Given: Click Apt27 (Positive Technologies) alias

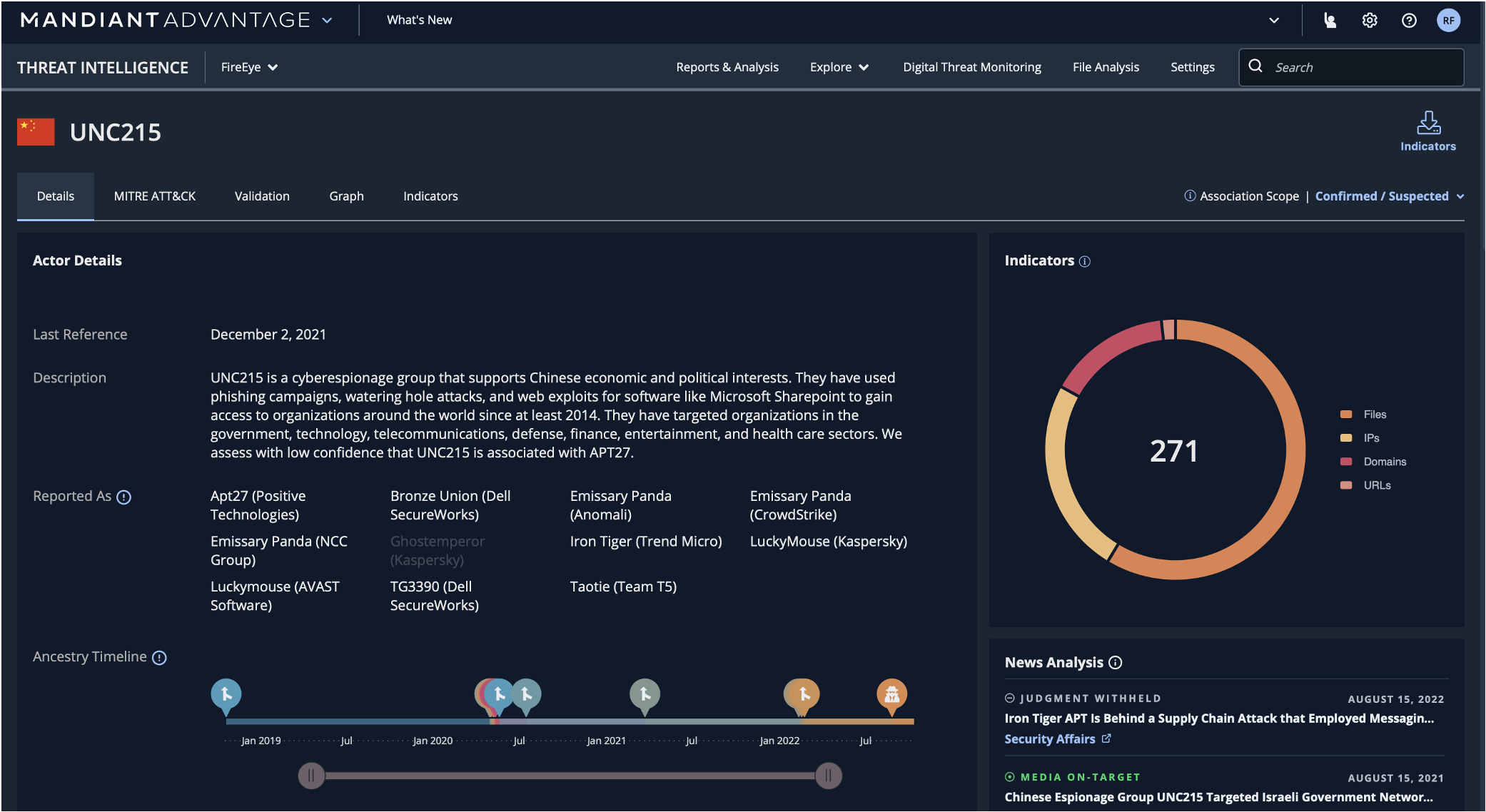Looking at the screenshot, I should [258, 505].
